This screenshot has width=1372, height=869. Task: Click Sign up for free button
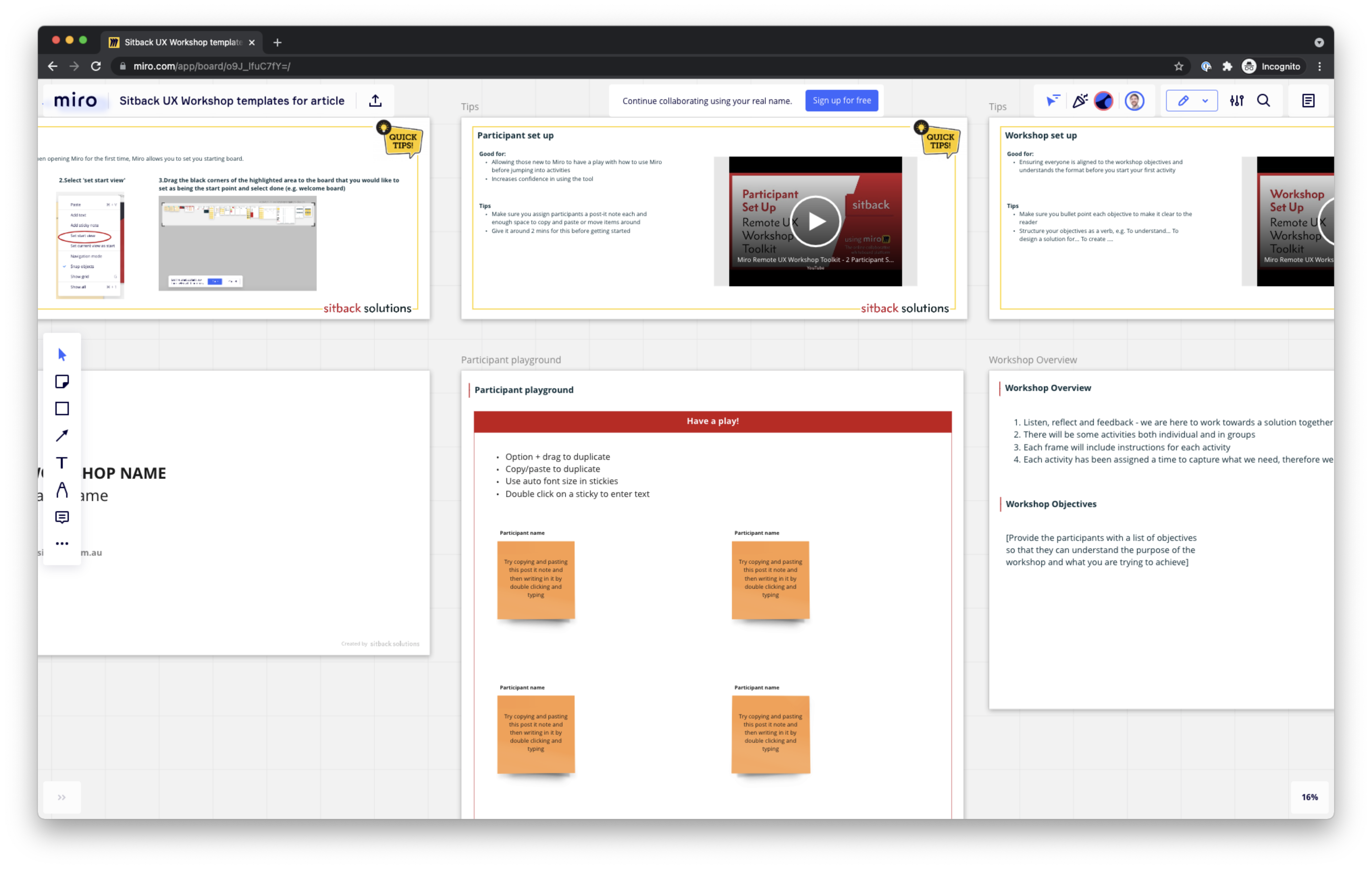tap(842, 100)
